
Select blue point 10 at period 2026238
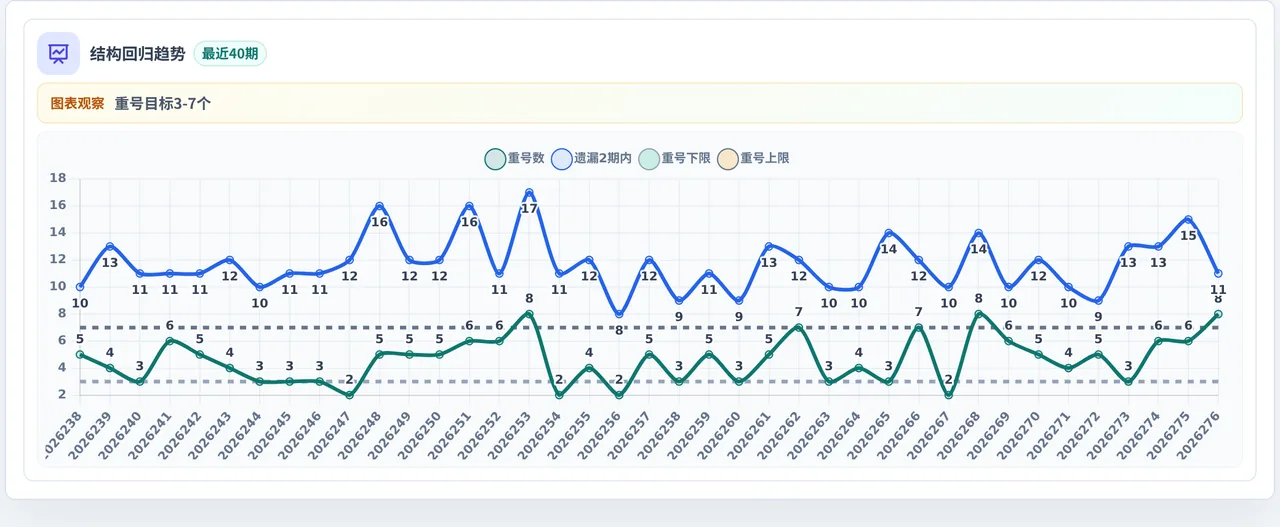point(80,287)
